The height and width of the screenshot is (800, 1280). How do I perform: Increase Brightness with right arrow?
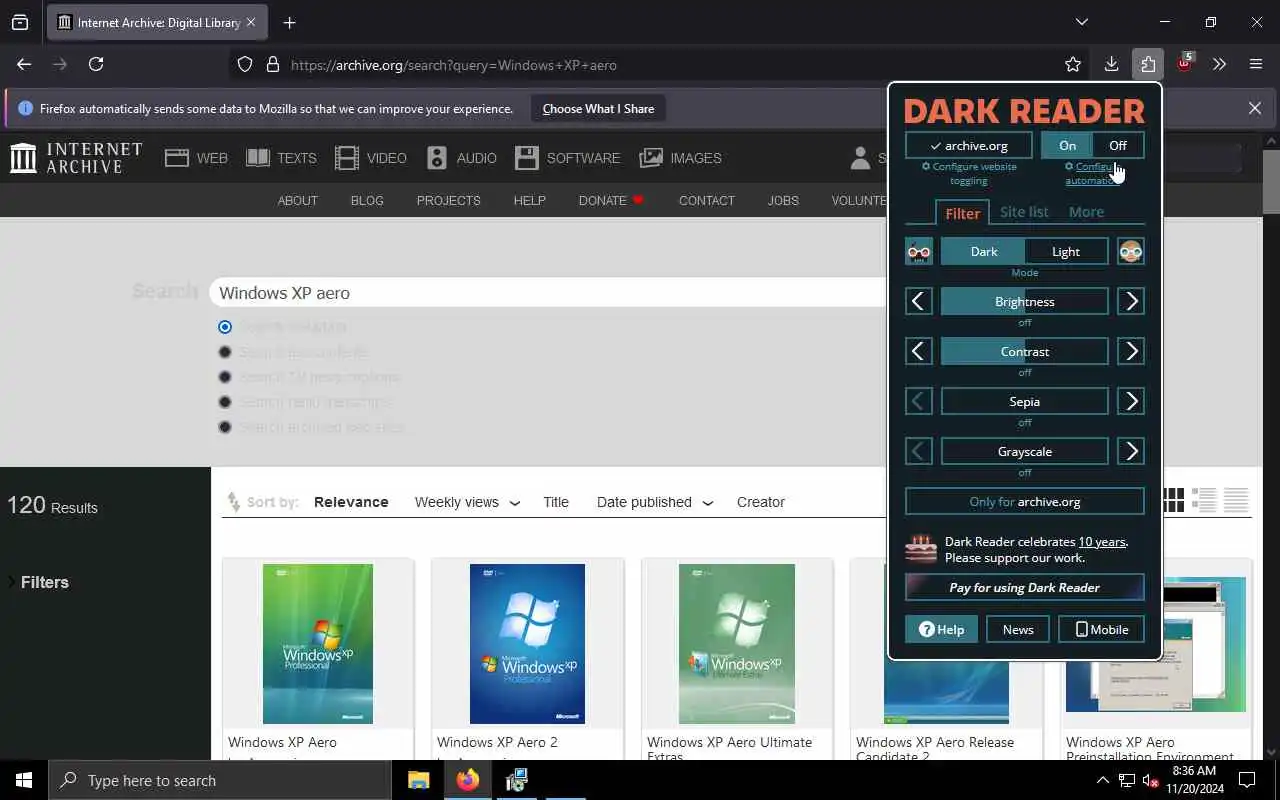1131,301
